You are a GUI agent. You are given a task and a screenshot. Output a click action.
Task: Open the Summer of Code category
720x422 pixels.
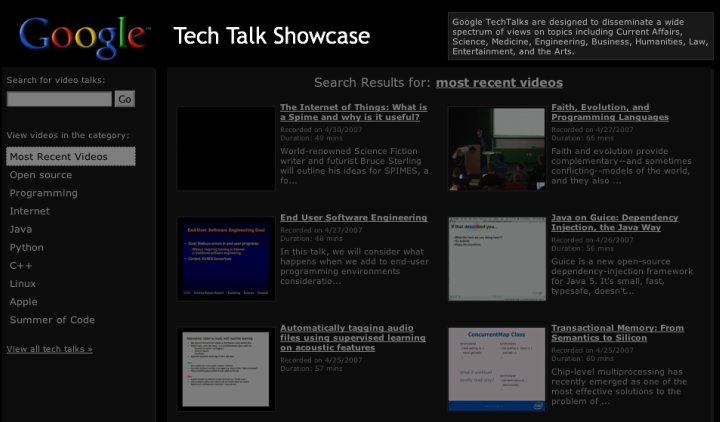coord(52,320)
